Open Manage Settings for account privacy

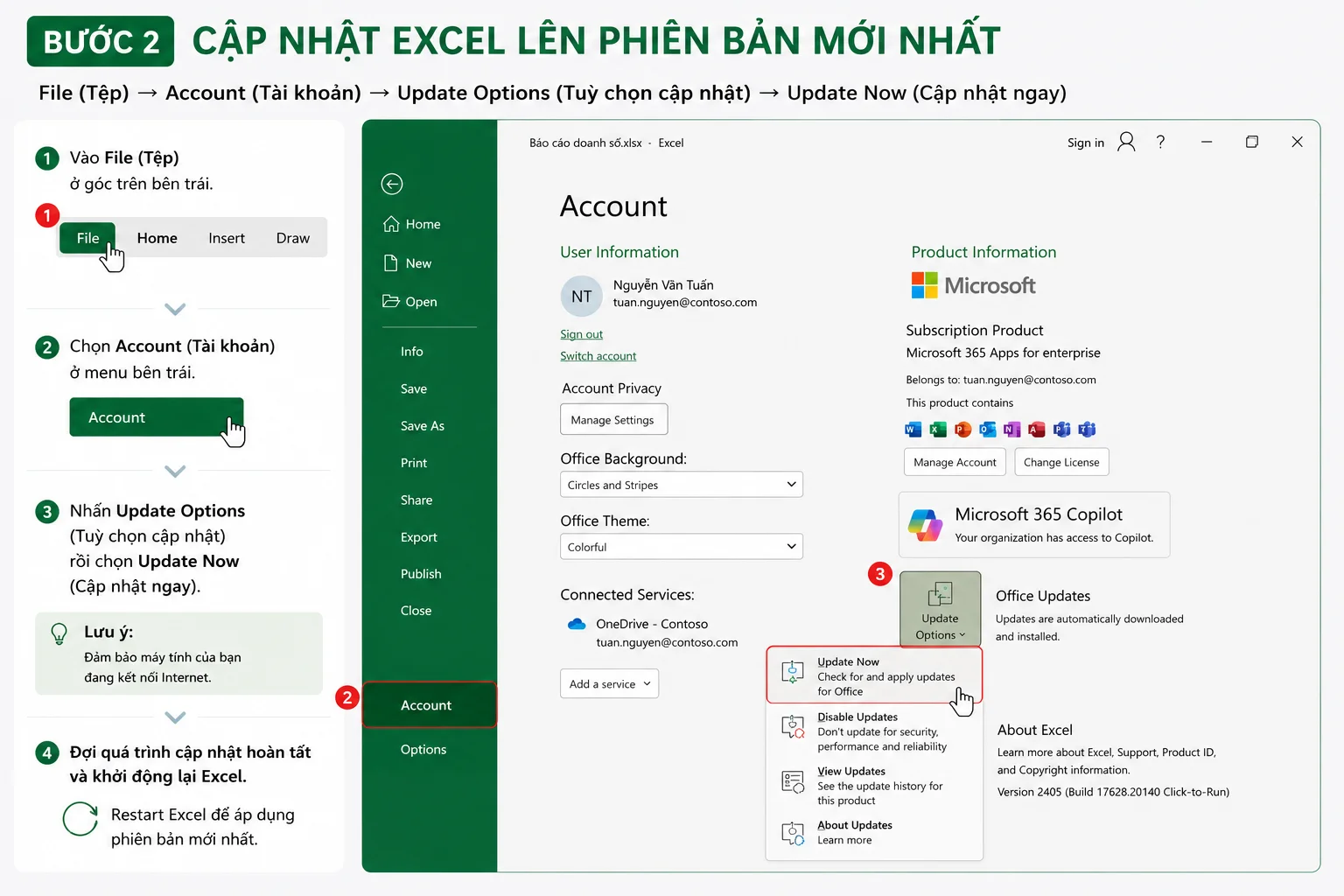[613, 419]
